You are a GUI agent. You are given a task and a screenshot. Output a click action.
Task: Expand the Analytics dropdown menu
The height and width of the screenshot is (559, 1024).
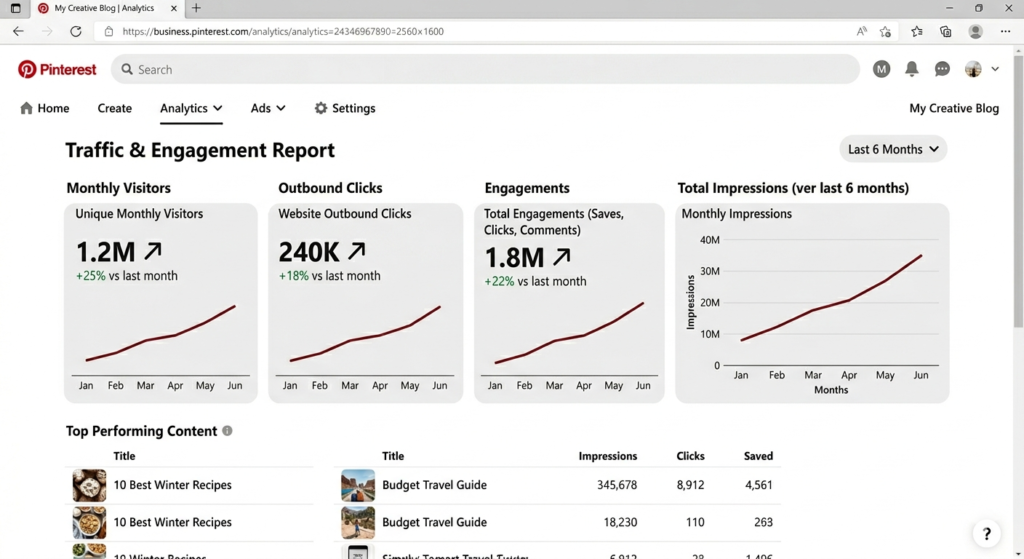point(191,108)
